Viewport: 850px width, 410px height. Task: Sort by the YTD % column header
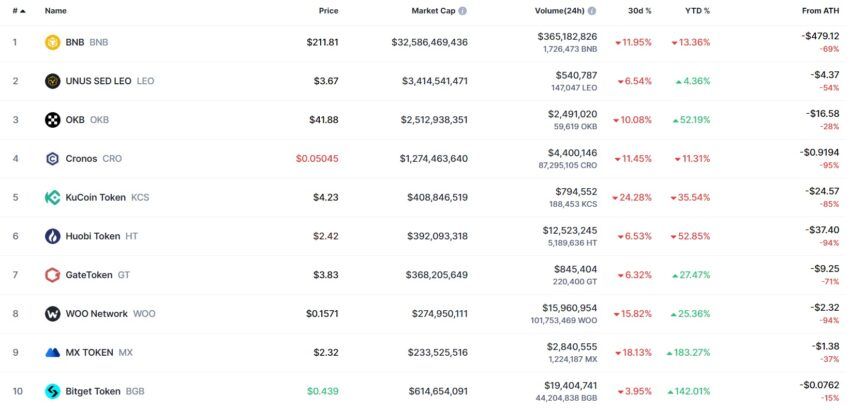tap(697, 11)
